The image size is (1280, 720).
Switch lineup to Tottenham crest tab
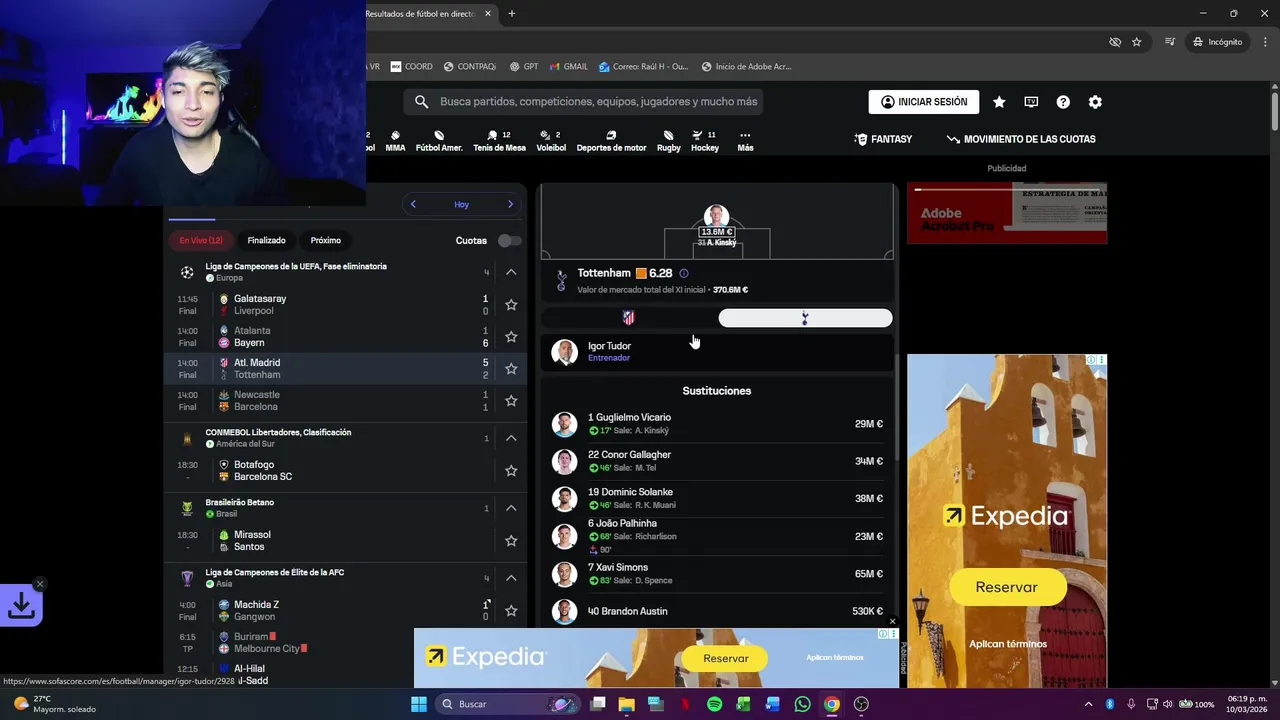point(805,318)
